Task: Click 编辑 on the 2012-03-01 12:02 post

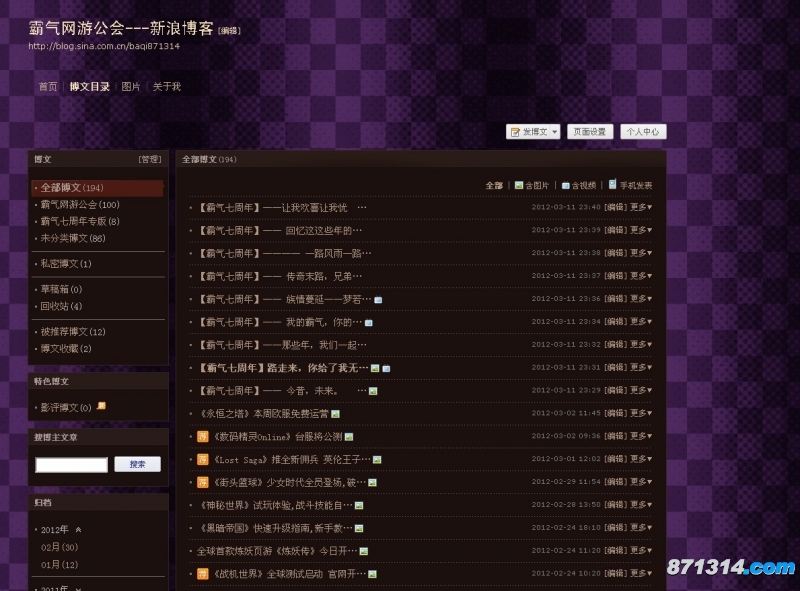Action: click(x=615, y=459)
